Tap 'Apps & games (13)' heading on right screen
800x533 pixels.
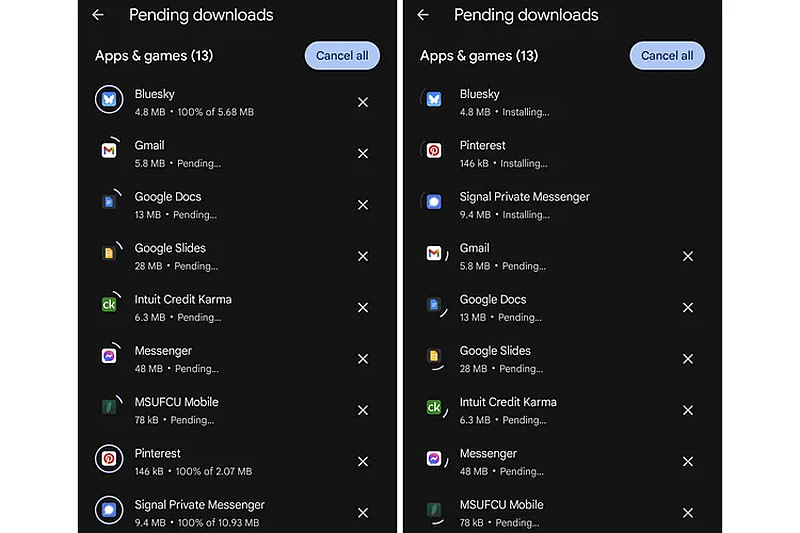[479, 56]
